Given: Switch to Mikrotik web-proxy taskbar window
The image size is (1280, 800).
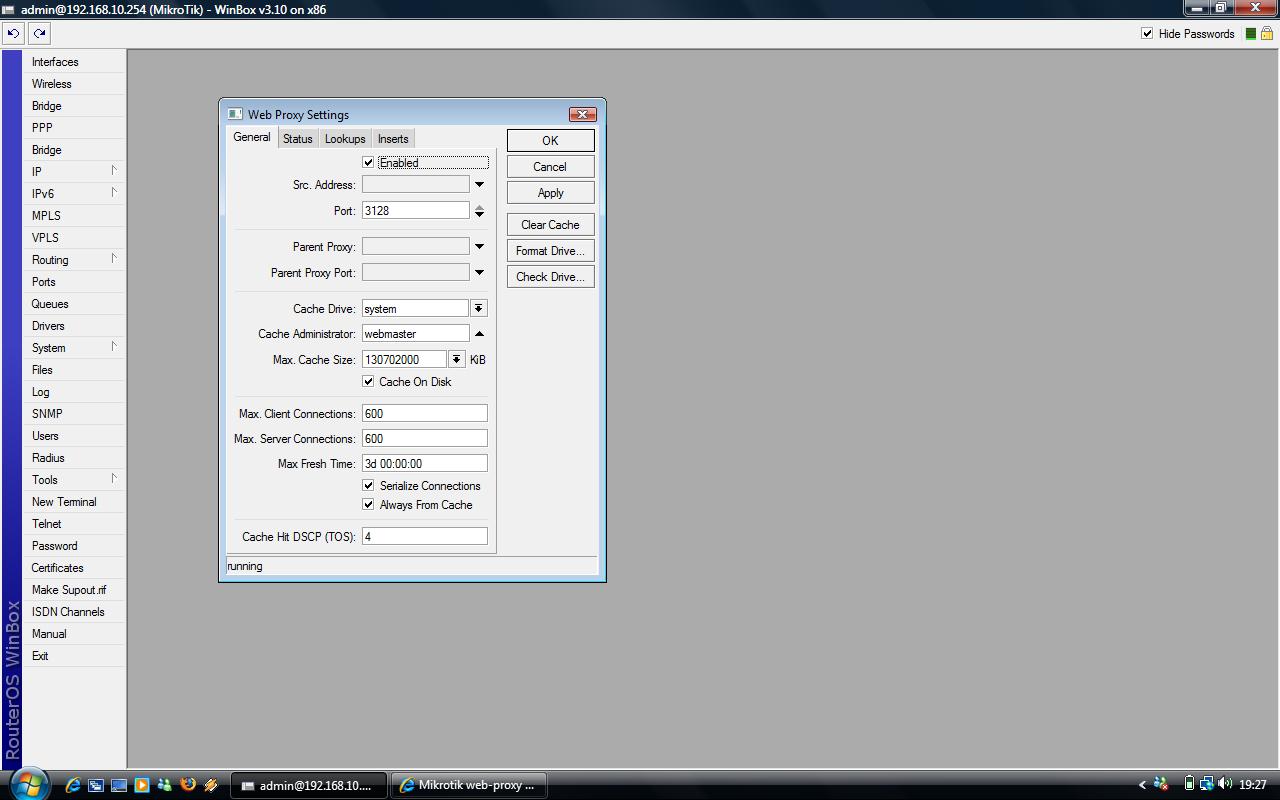Looking at the screenshot, I should (468, 785).
